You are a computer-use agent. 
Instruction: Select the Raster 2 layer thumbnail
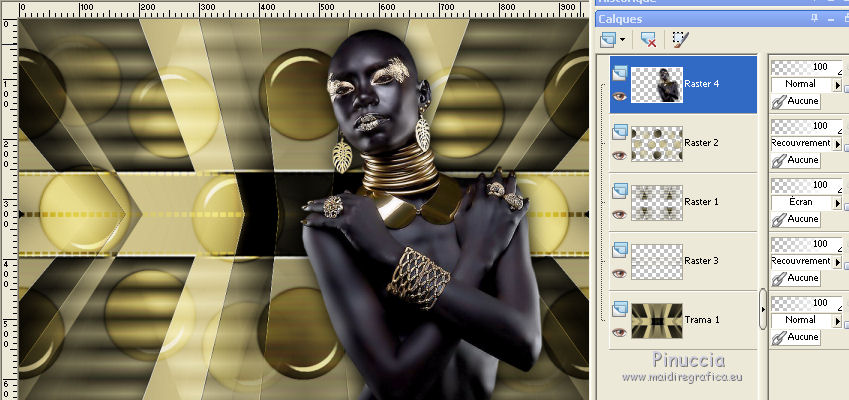657,143
